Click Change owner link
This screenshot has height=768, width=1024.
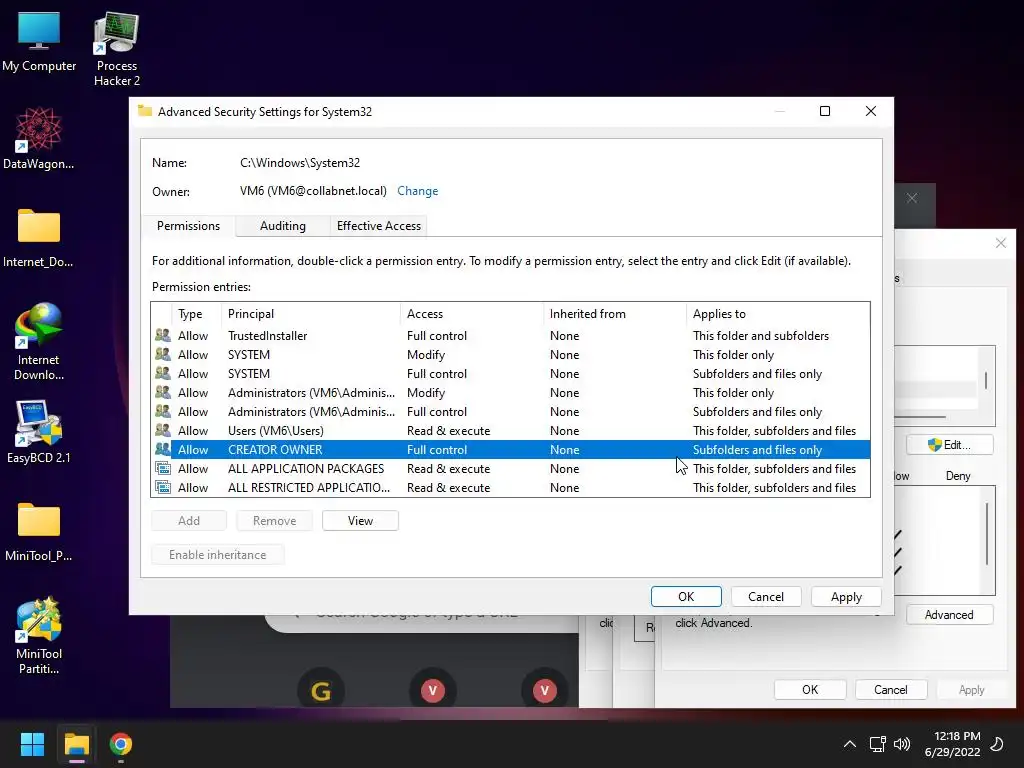pyautogui.click(x=417, y=191)
